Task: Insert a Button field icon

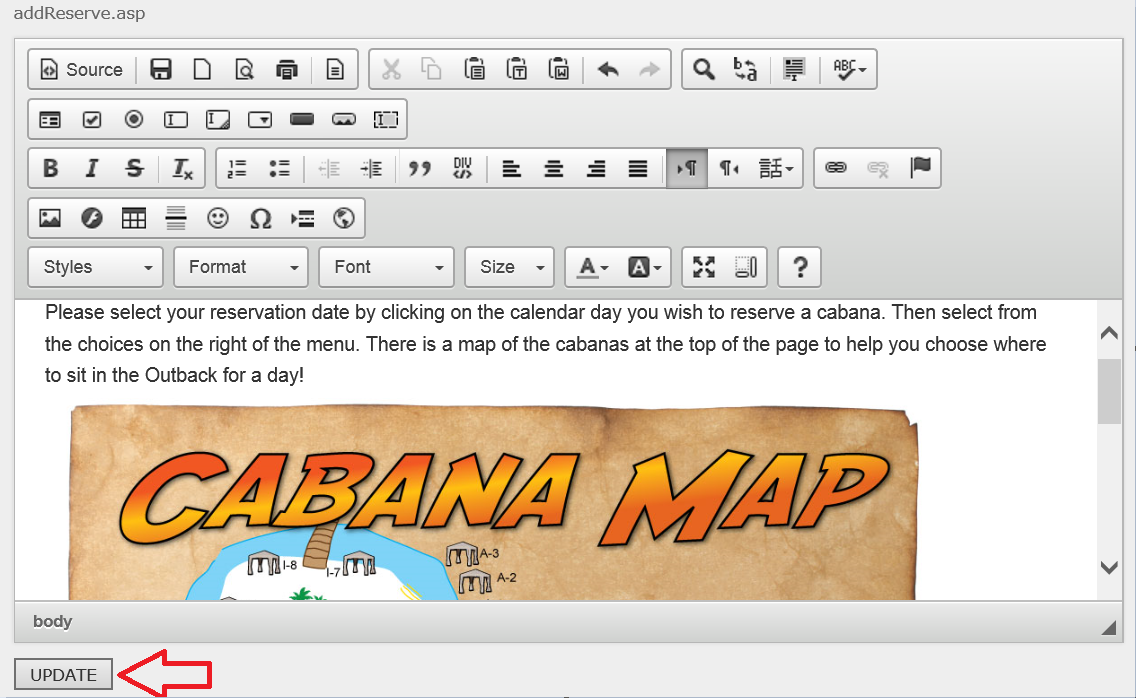Action: click(x=302, y=120)
